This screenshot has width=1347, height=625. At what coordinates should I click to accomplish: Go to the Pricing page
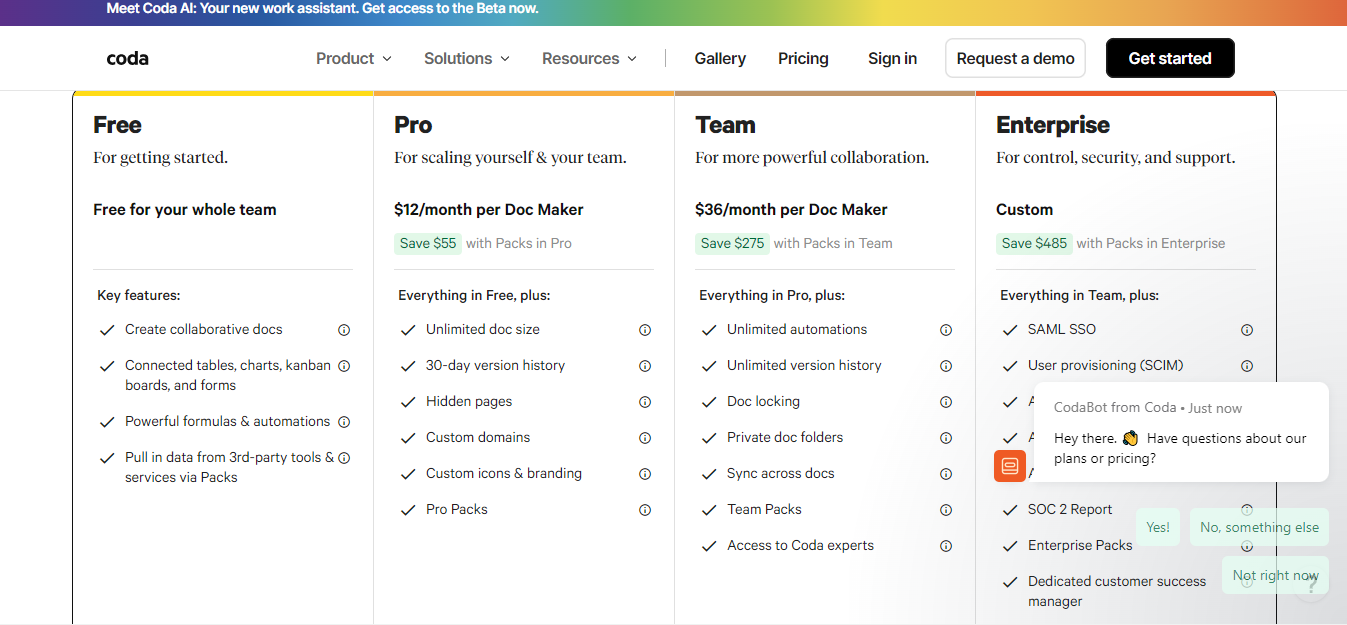[803, 58]
